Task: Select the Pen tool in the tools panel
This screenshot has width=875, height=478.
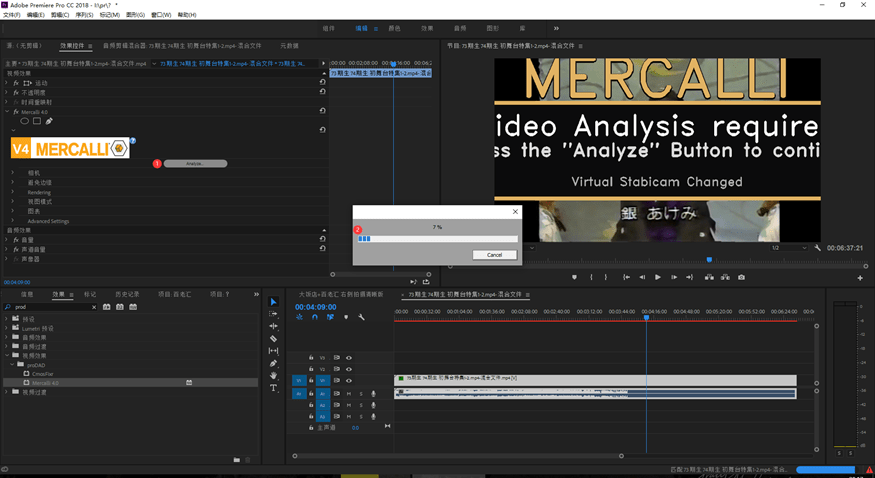Action: (273, 364)
